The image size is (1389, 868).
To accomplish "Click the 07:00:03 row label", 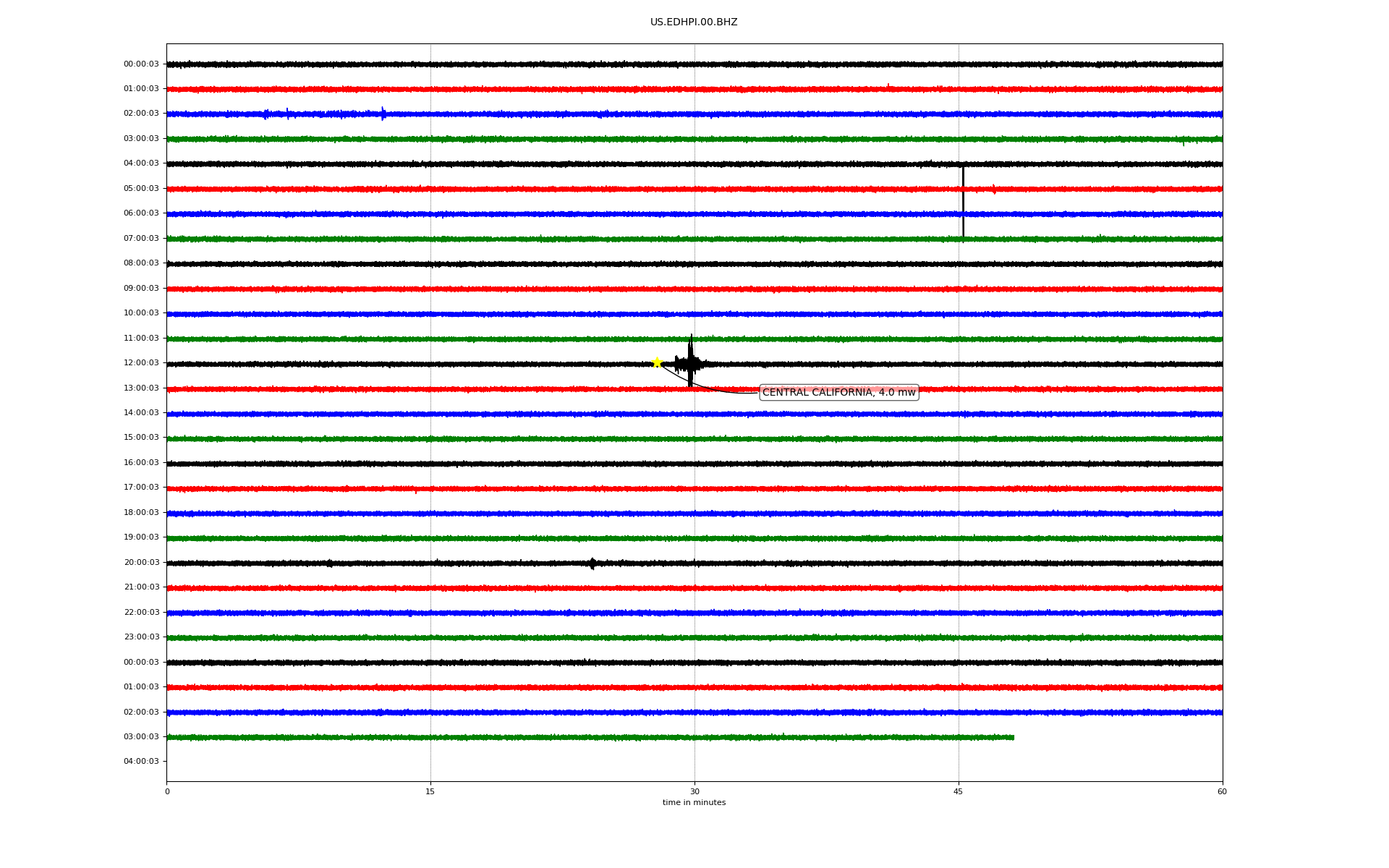I will point(141,239).
